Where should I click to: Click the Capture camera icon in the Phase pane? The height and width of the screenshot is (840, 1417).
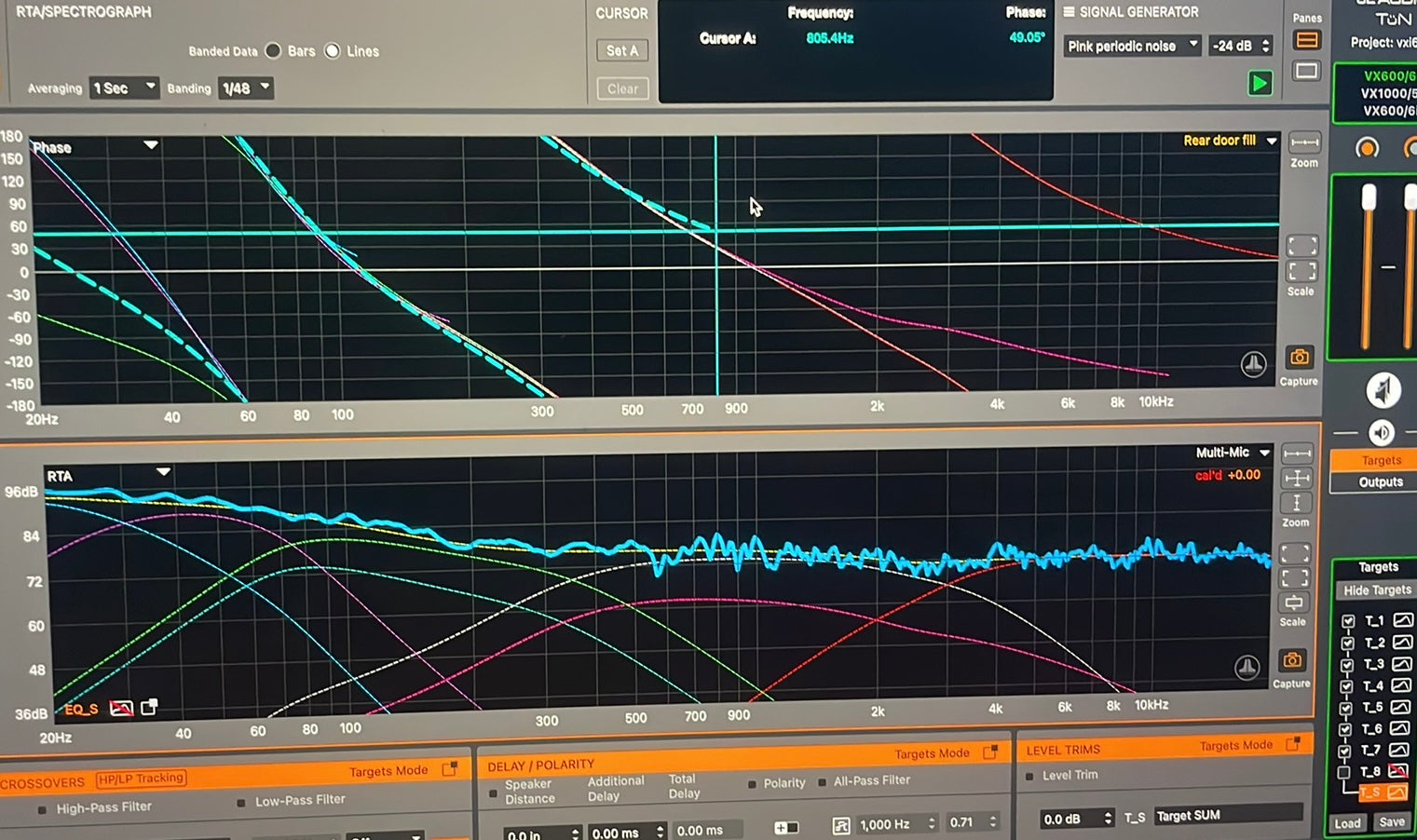[x=1299, y=358]
